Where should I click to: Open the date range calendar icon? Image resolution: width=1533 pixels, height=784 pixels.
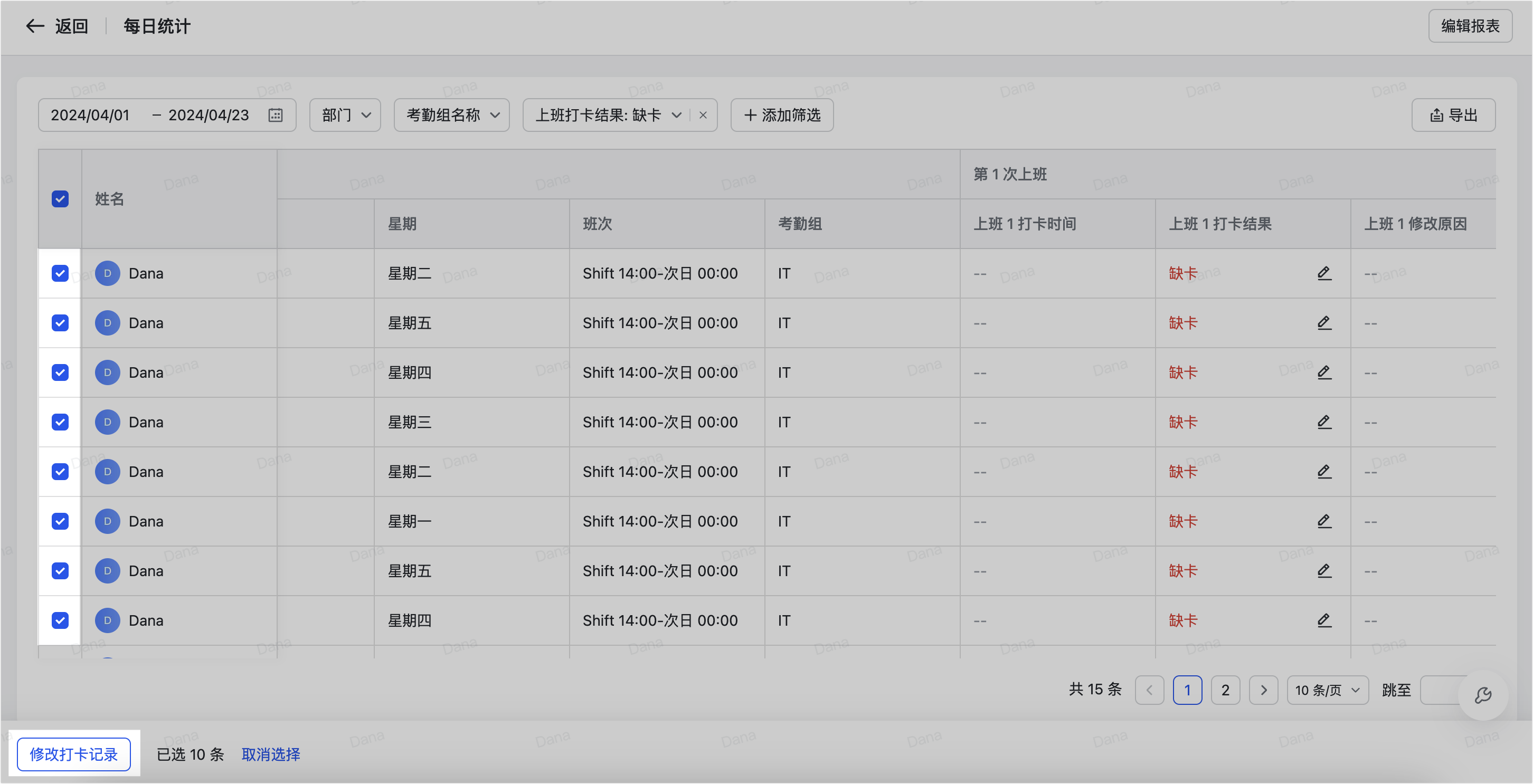point(275,115)
